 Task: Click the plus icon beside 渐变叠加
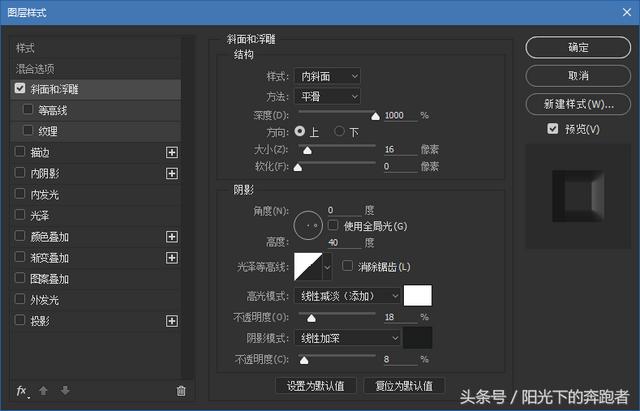[172, 258]
